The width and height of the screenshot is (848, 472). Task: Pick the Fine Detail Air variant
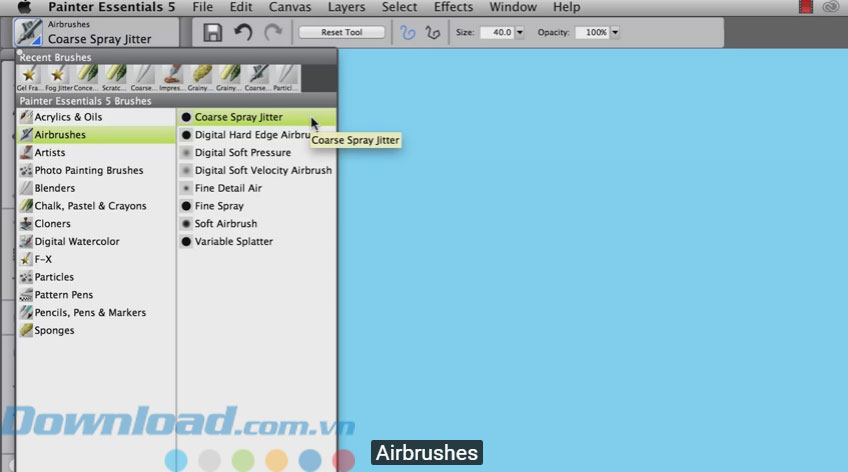click(256, 188)
